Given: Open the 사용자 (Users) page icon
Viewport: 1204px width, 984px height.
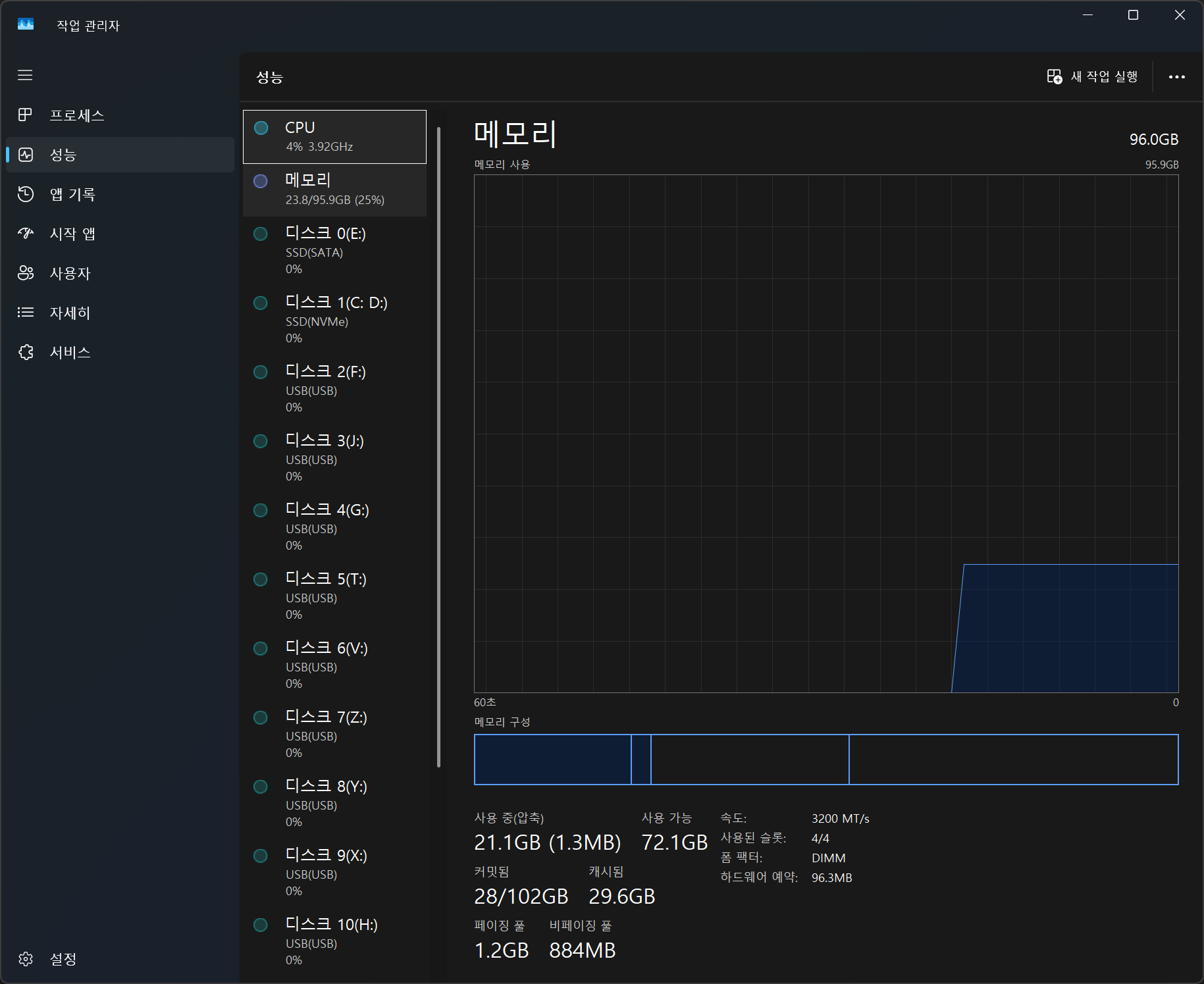Looking at the screenshot, I should (25, 273).
